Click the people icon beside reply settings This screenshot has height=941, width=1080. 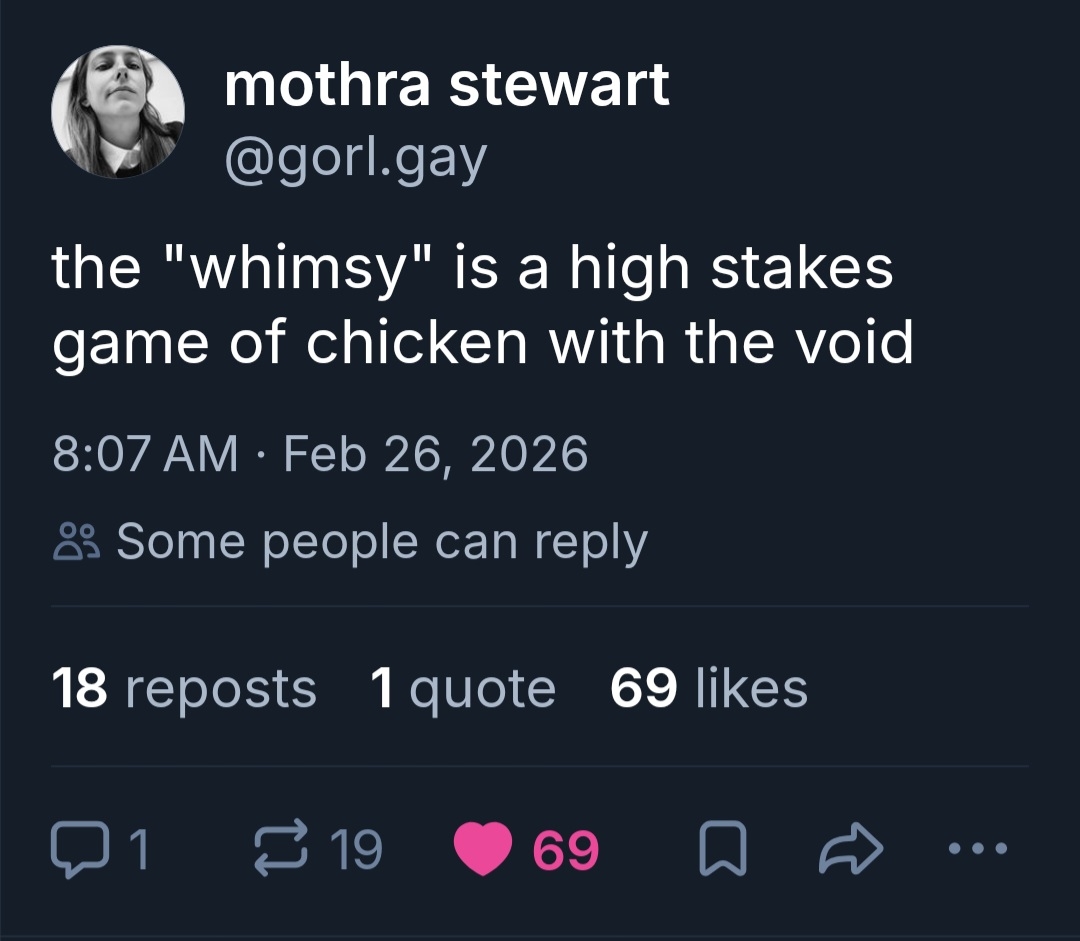click(76, 543)
